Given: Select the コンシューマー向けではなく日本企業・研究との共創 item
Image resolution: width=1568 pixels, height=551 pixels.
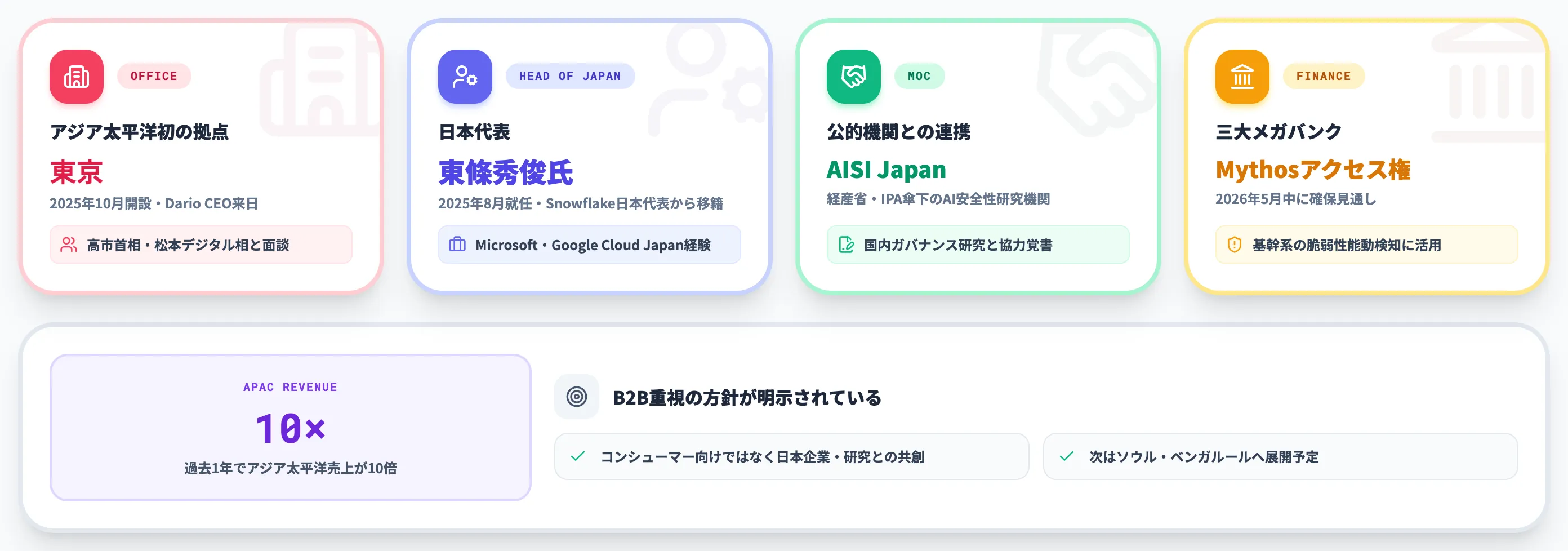Looking at the screenshot, I should 791,456.
